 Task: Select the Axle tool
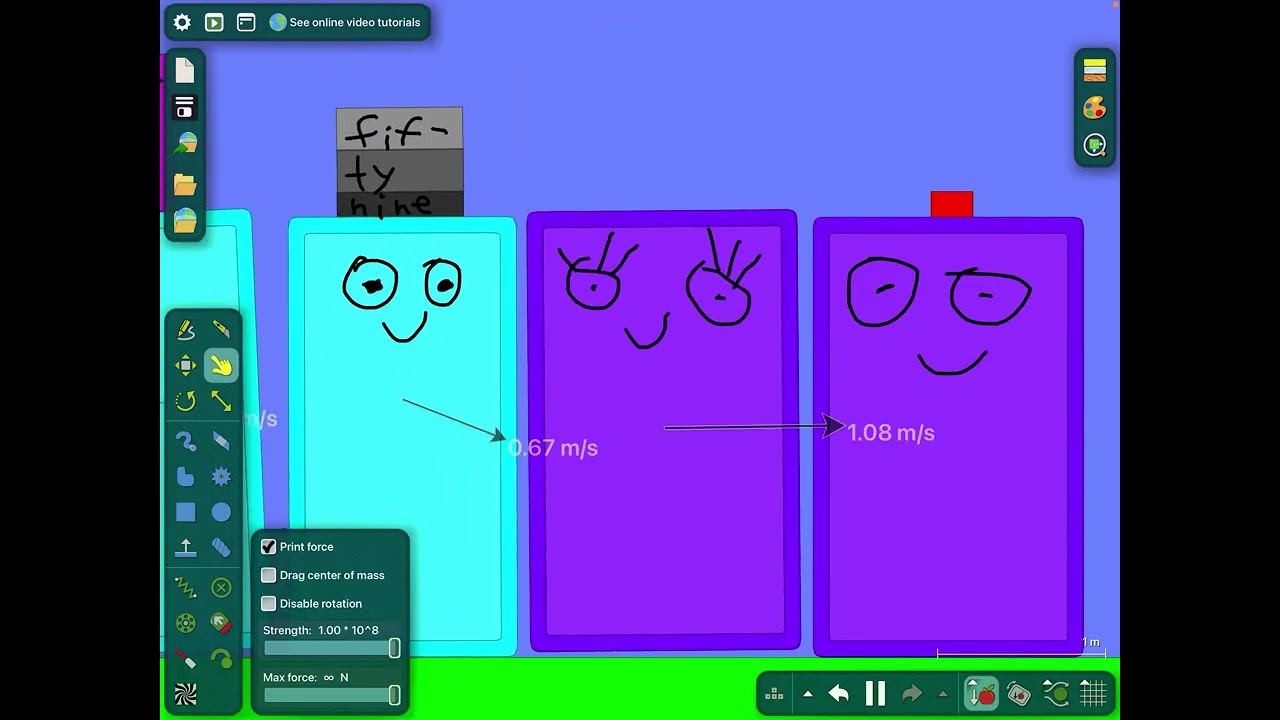point(186,623)
